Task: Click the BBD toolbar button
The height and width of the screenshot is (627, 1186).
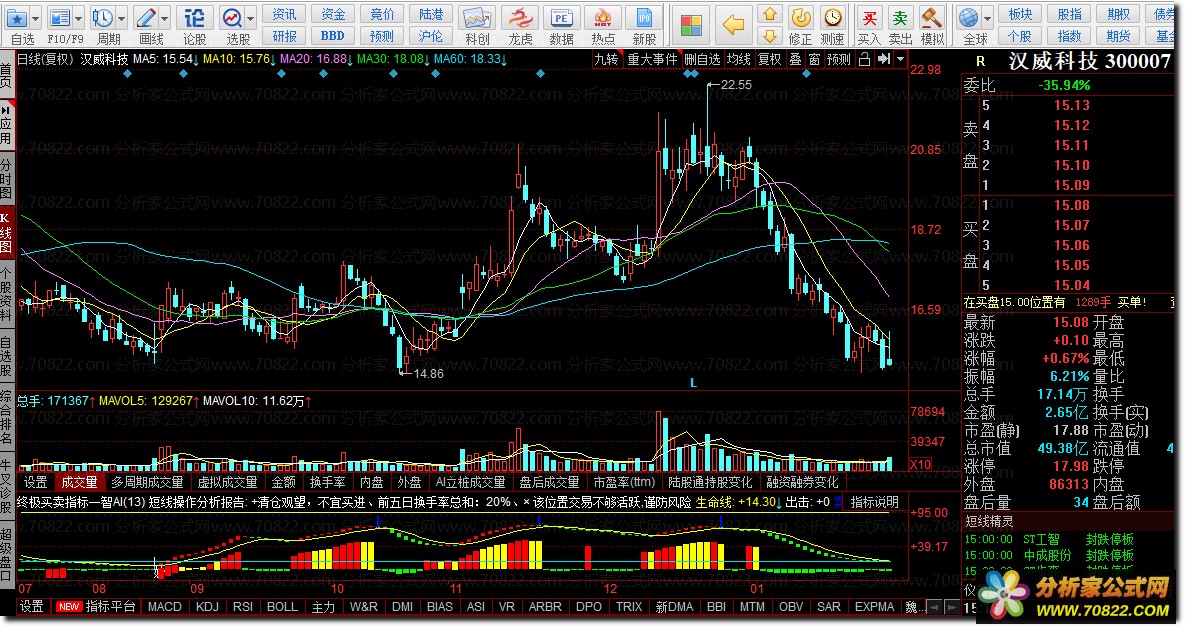Action: click(333, 36)
